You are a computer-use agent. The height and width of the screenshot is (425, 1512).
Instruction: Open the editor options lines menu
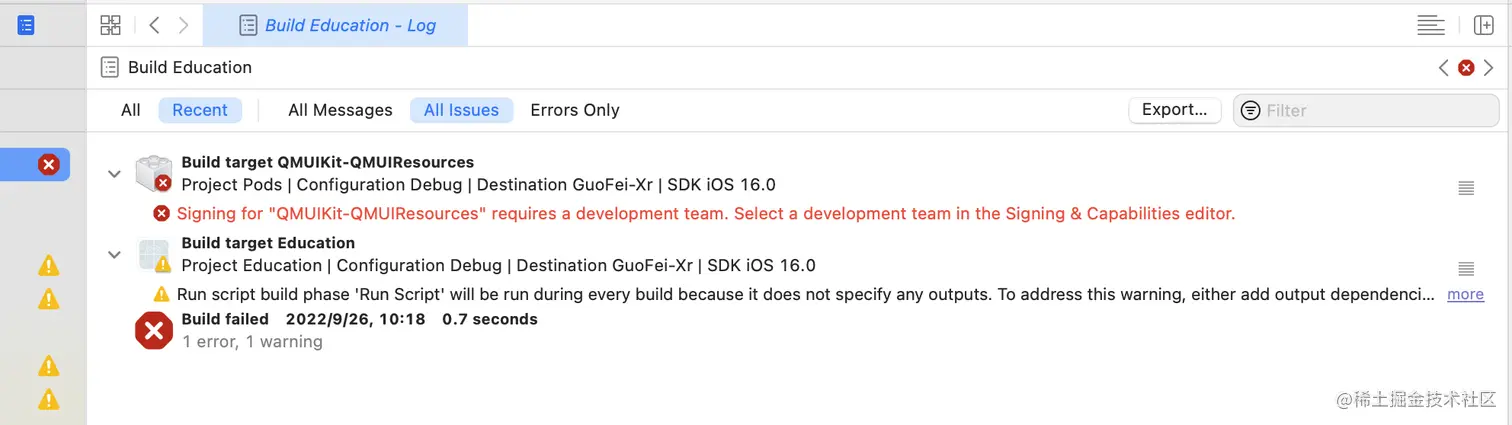(x=1430, y=25)
